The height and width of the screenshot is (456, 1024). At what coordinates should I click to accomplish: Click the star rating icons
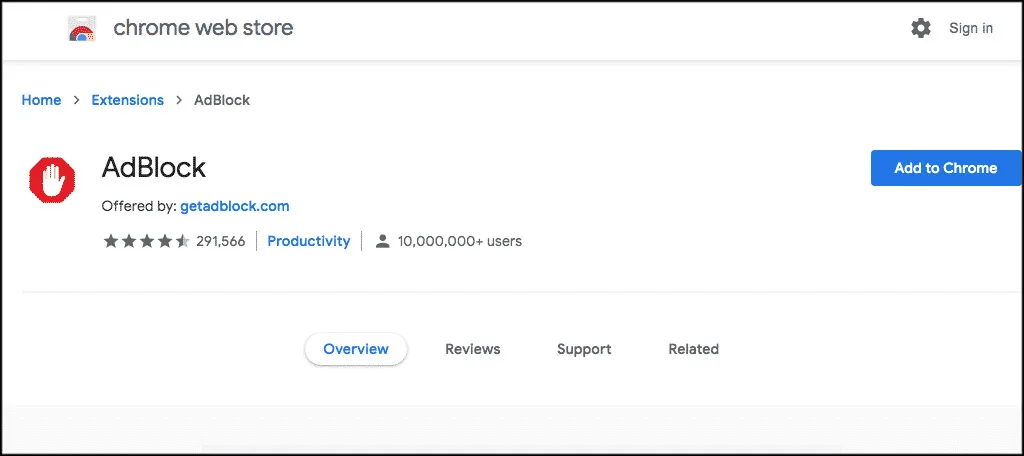tap(146, 241)
